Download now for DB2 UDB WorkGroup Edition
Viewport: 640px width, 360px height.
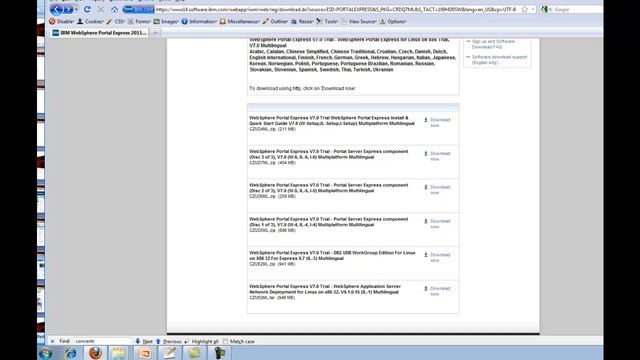(x=437, y=257)
